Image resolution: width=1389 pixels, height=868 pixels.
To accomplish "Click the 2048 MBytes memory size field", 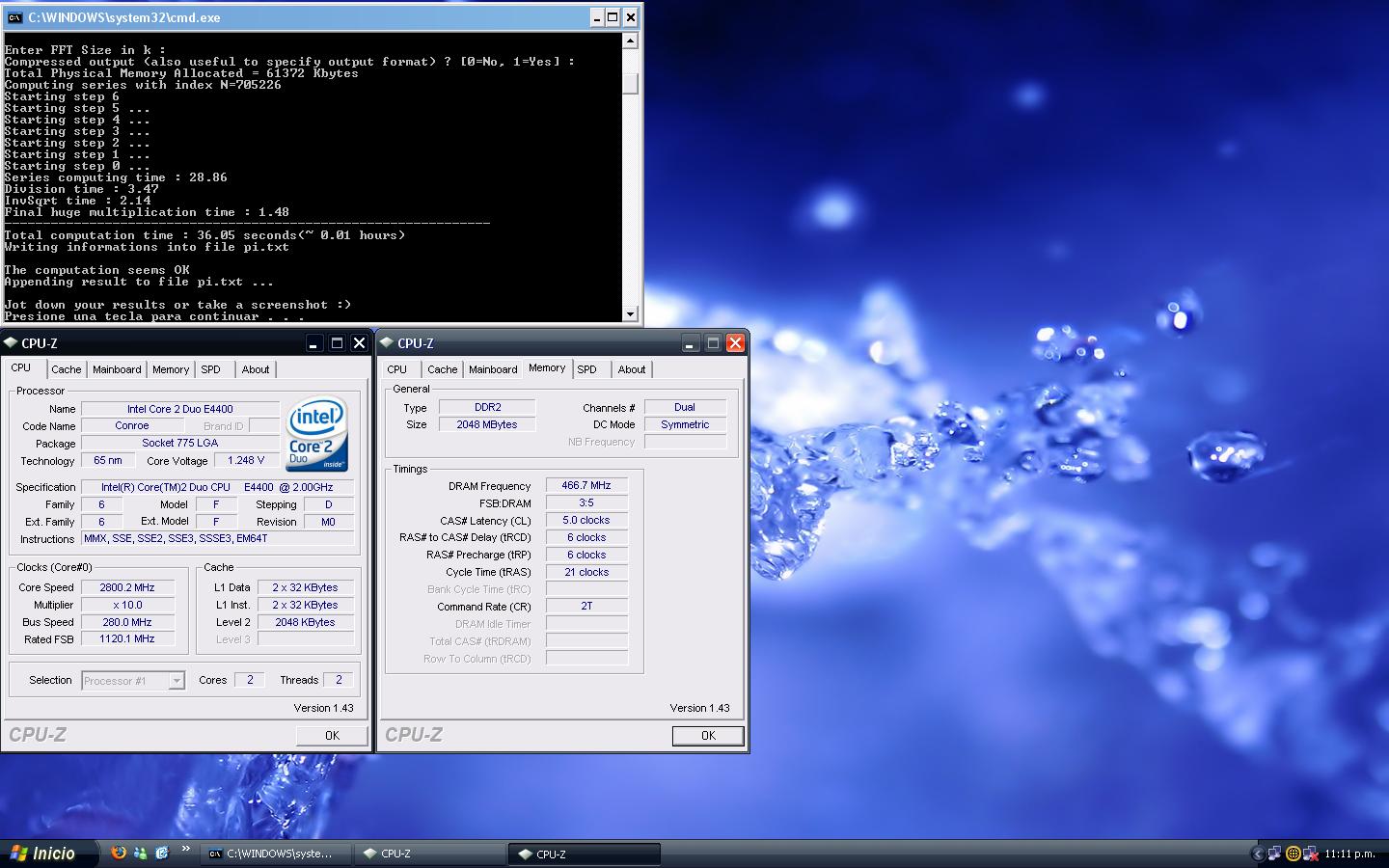I will (x=487, y=424).
